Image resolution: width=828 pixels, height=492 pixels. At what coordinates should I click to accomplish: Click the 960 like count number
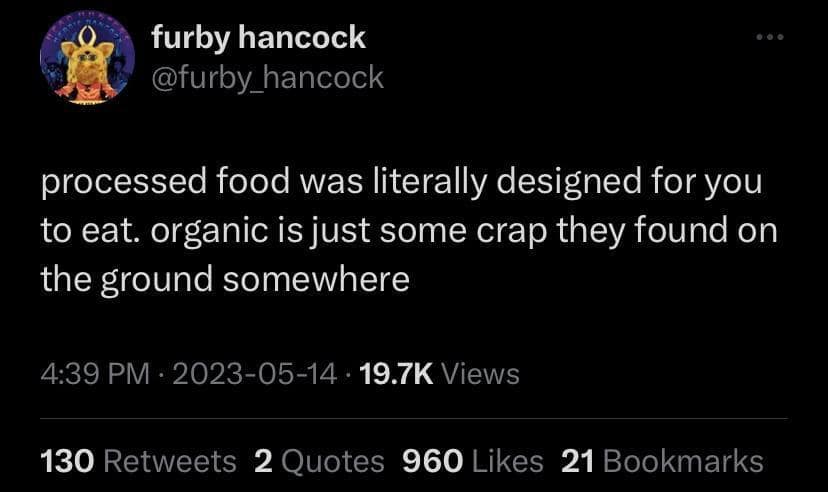(x=432, y=461)
